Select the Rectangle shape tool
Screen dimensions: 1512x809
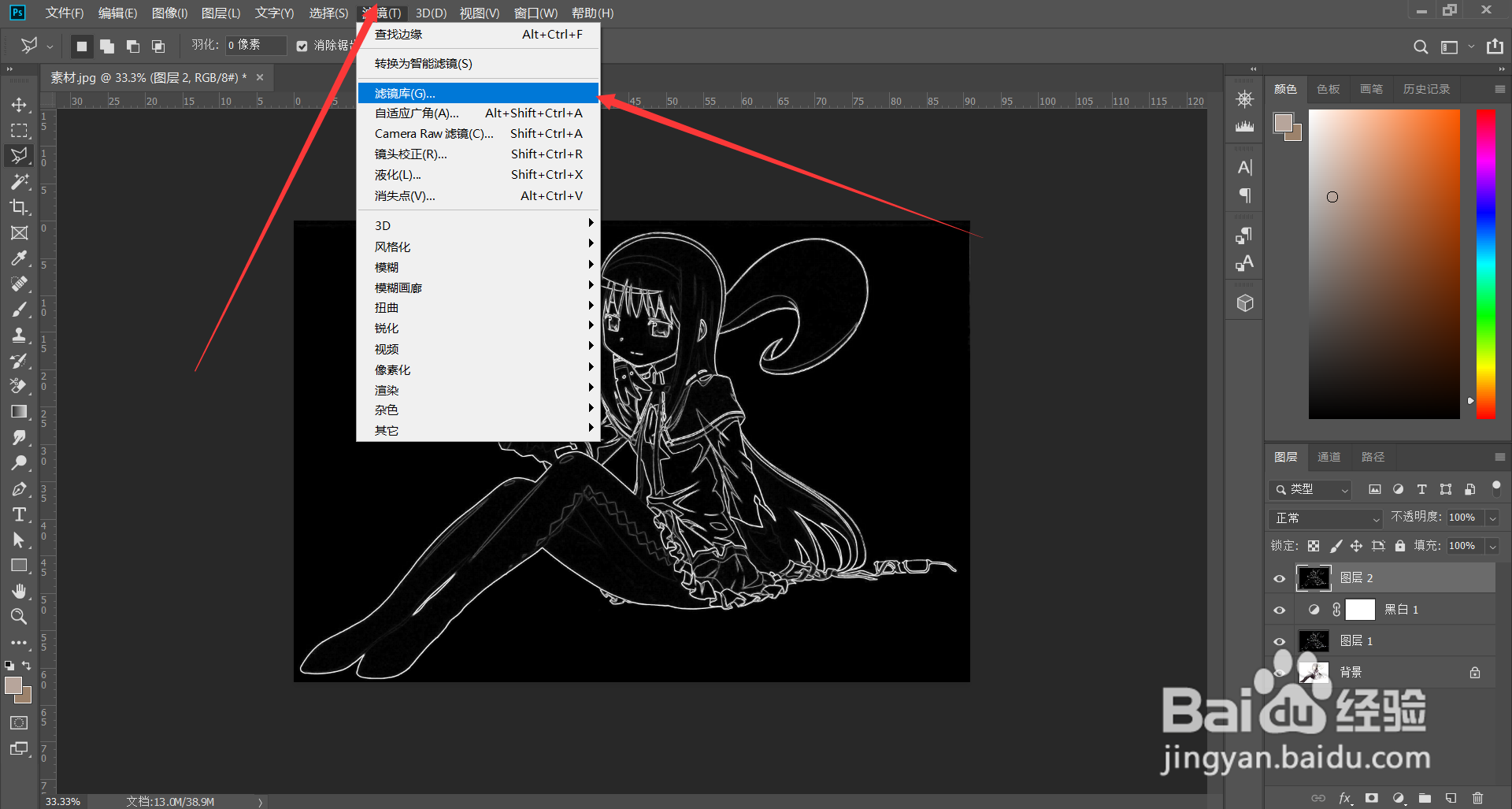tap(19, 566)
